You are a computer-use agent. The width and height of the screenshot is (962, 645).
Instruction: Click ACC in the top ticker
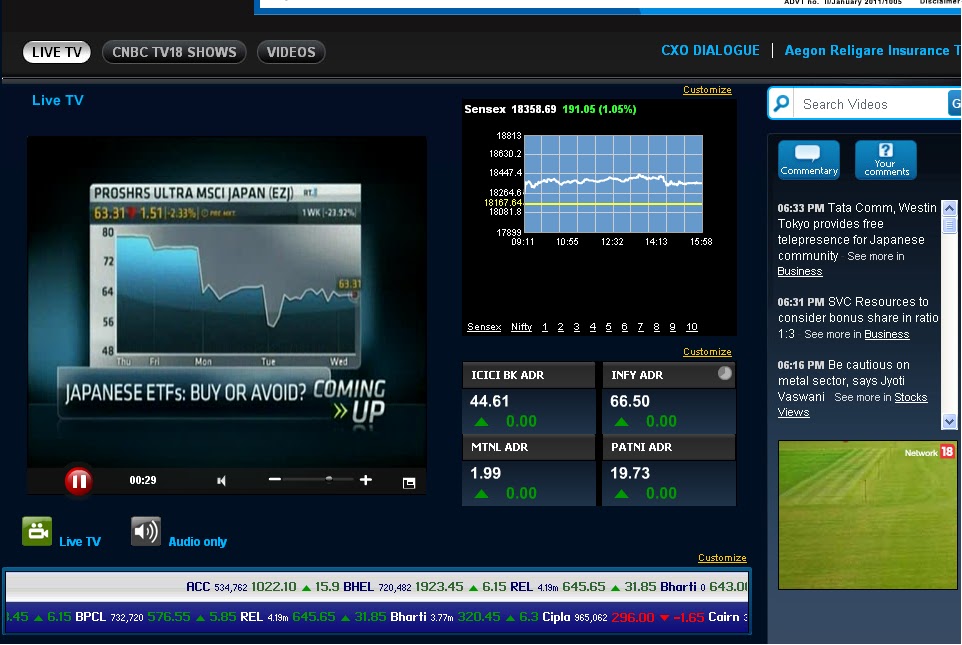tap(198, 587)
